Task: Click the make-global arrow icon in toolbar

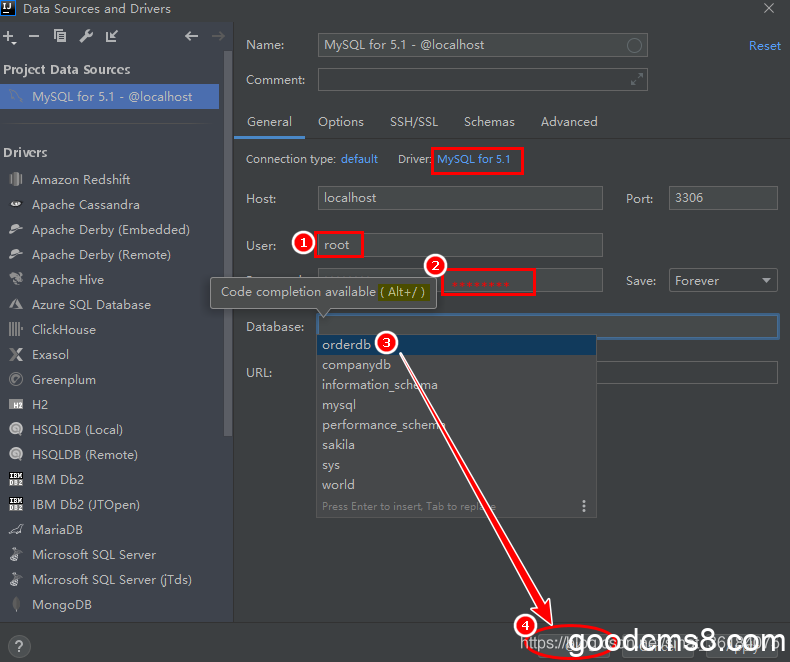Action: tap(112, 36)
